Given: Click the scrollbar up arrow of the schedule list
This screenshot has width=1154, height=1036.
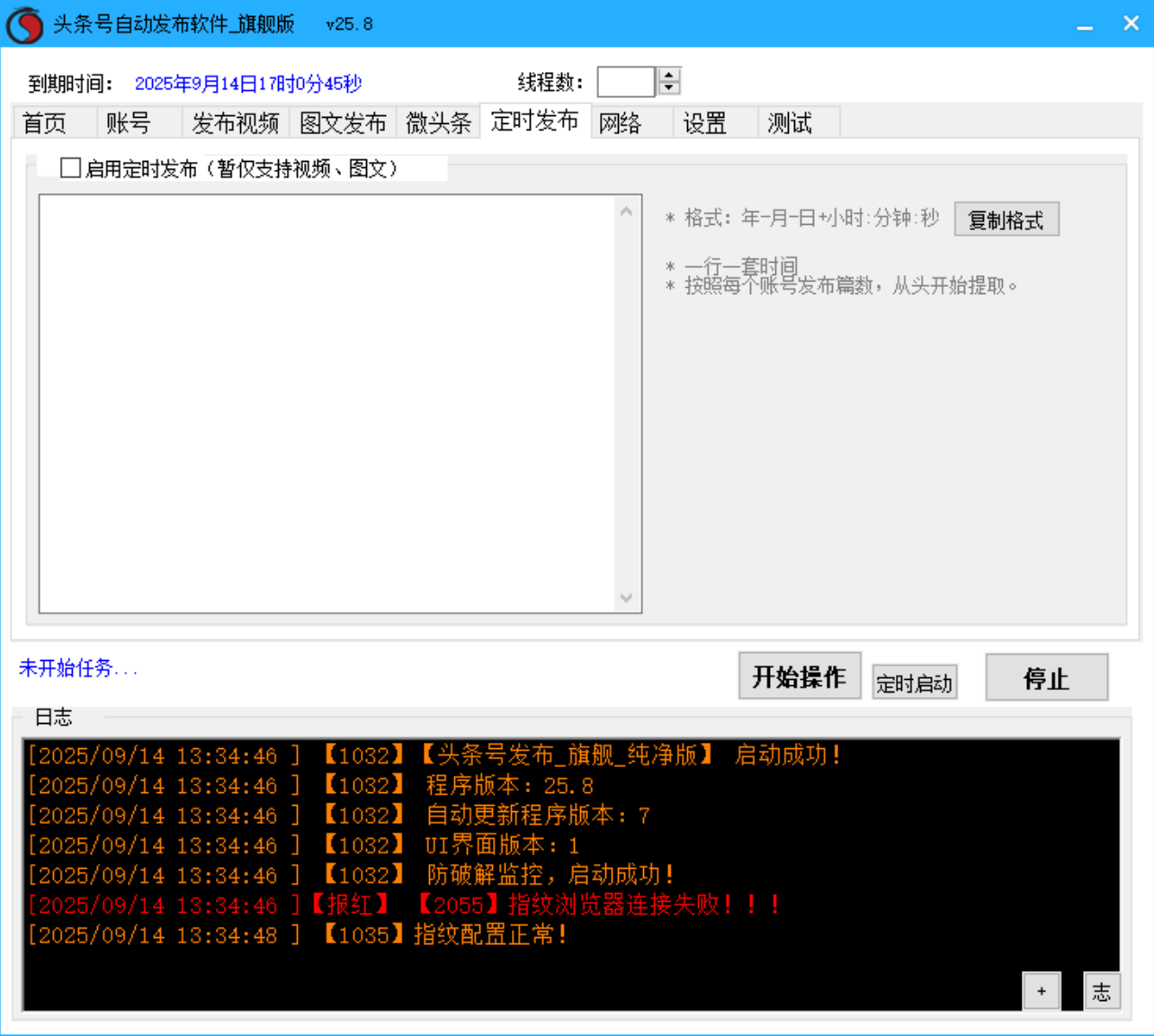Looking at the screenshot, I should click(627, 210).
